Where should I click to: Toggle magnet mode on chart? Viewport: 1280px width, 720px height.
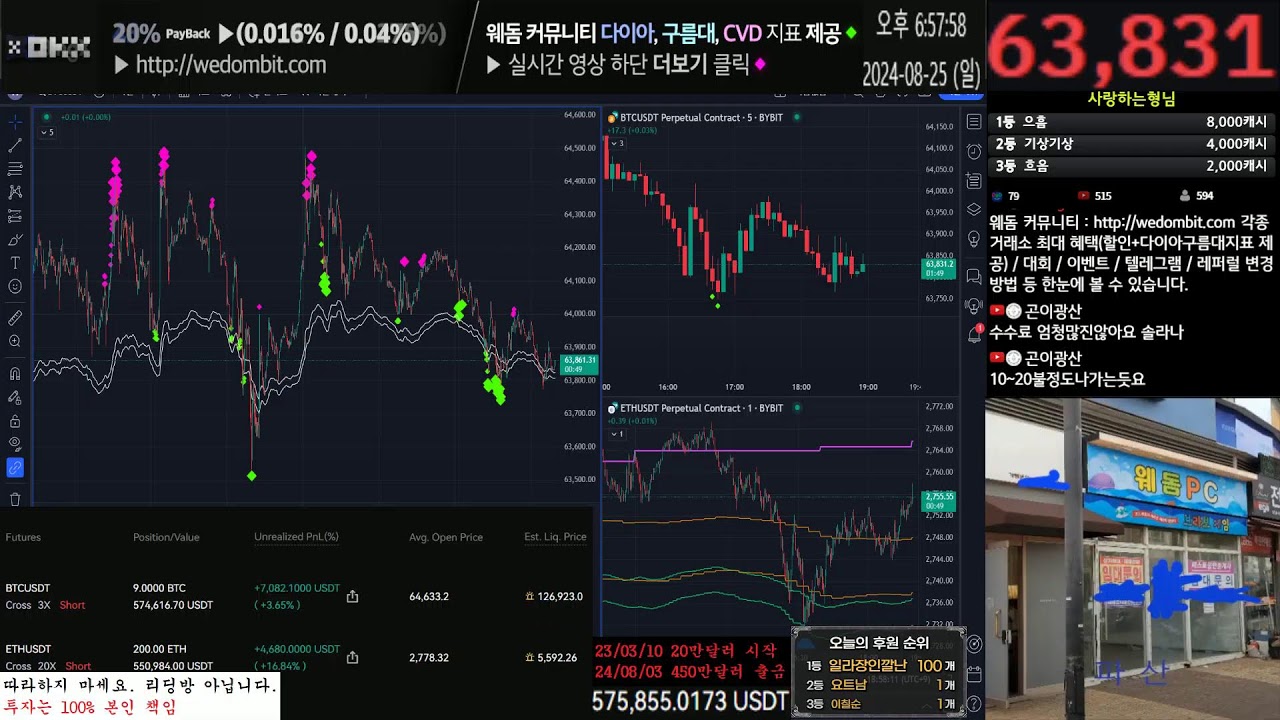15,374
